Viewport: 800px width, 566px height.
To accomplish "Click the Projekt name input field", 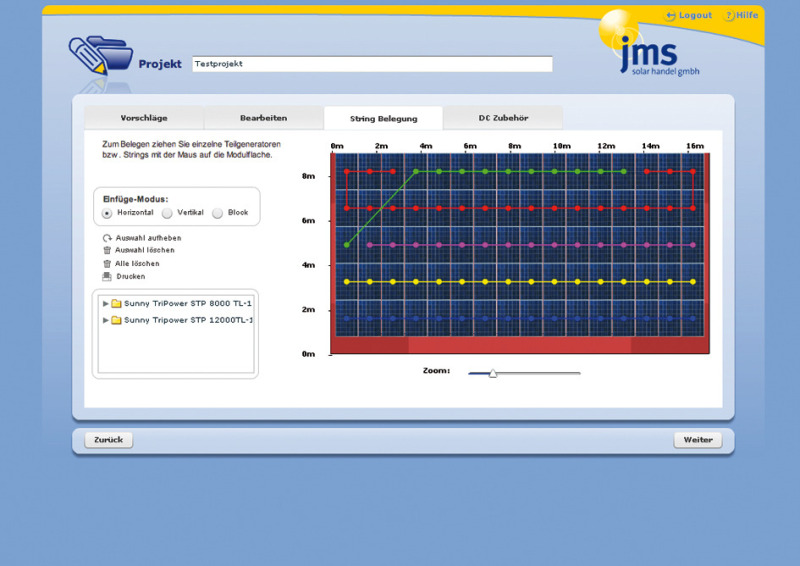I will click(372, 64).
